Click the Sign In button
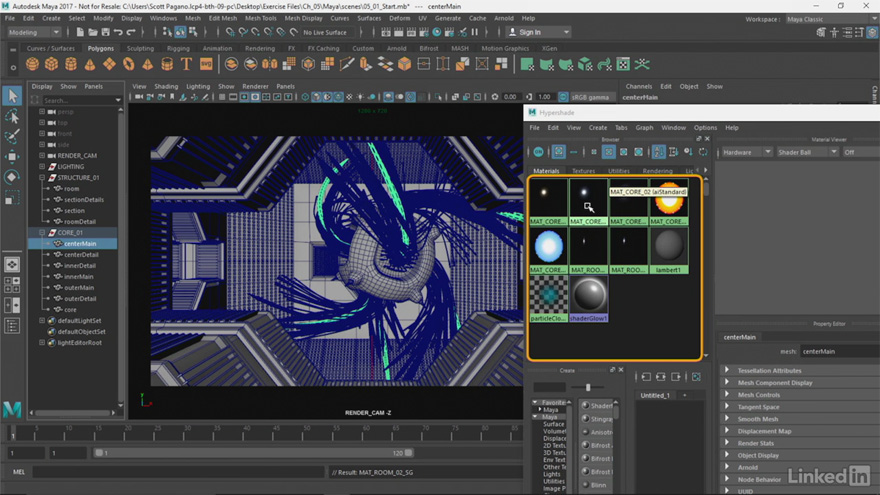Image resolution: width=880 pixels, height=495 pixels. pyautogui.click(x=538, y=32)
